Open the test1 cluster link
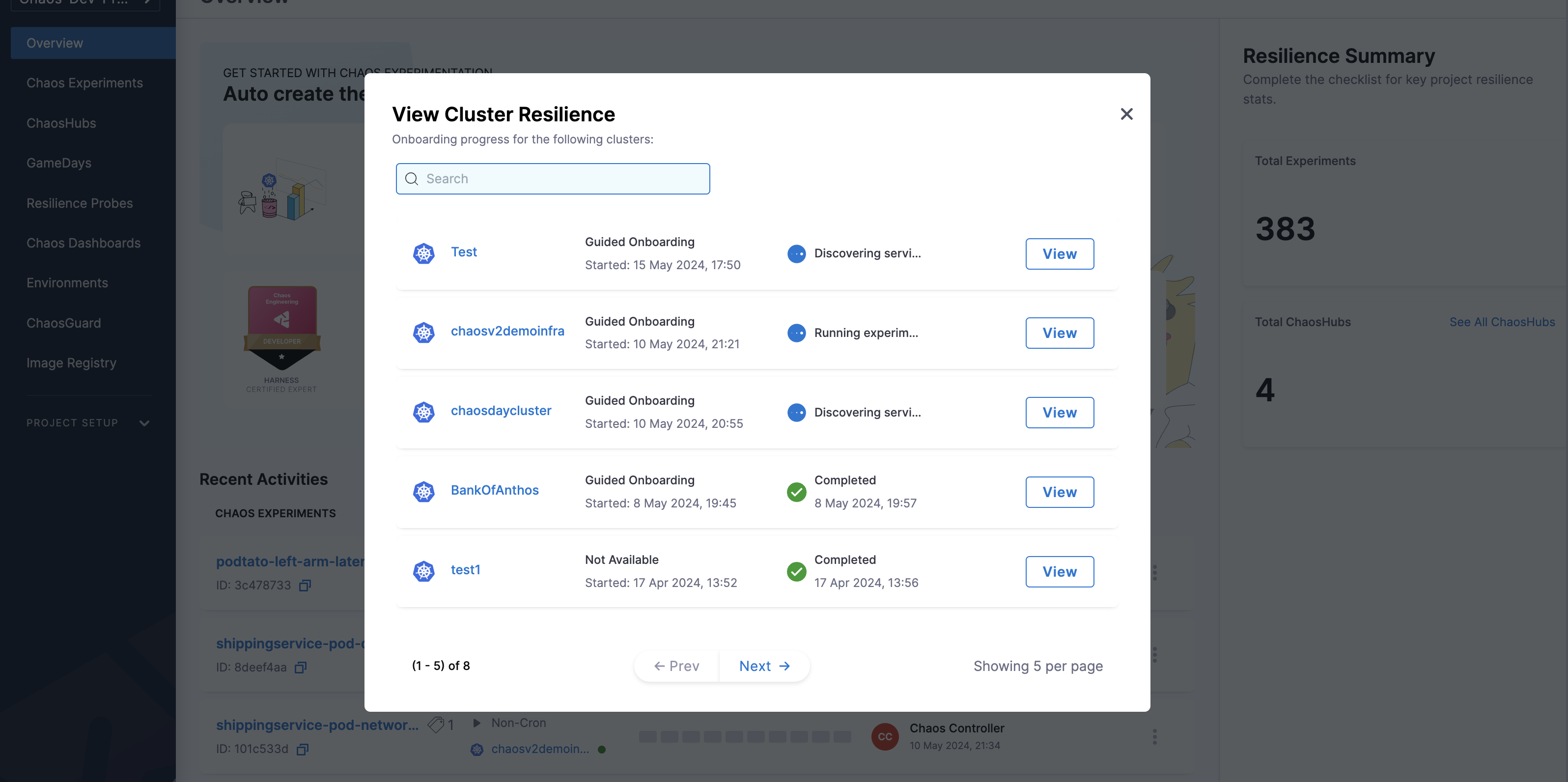This screenshot has width=1568, height=782. click(465, 569)
